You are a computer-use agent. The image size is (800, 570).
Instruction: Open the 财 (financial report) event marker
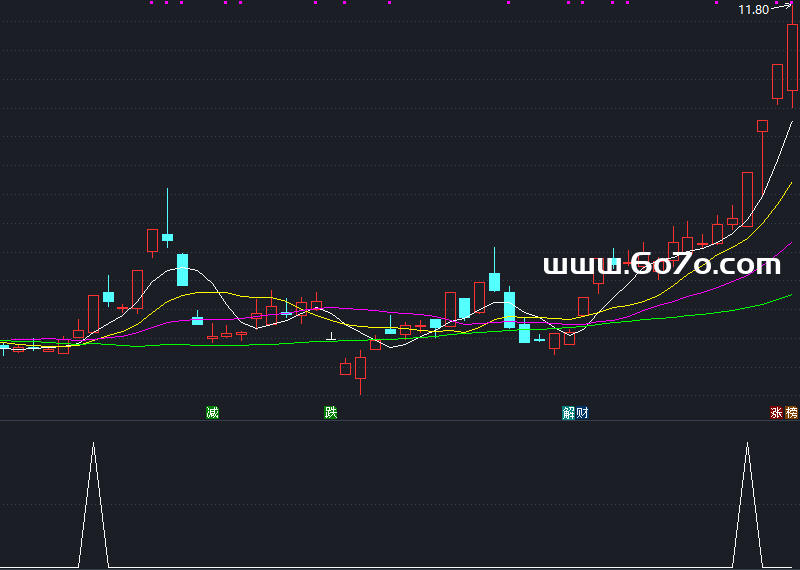tap(582, 412)
